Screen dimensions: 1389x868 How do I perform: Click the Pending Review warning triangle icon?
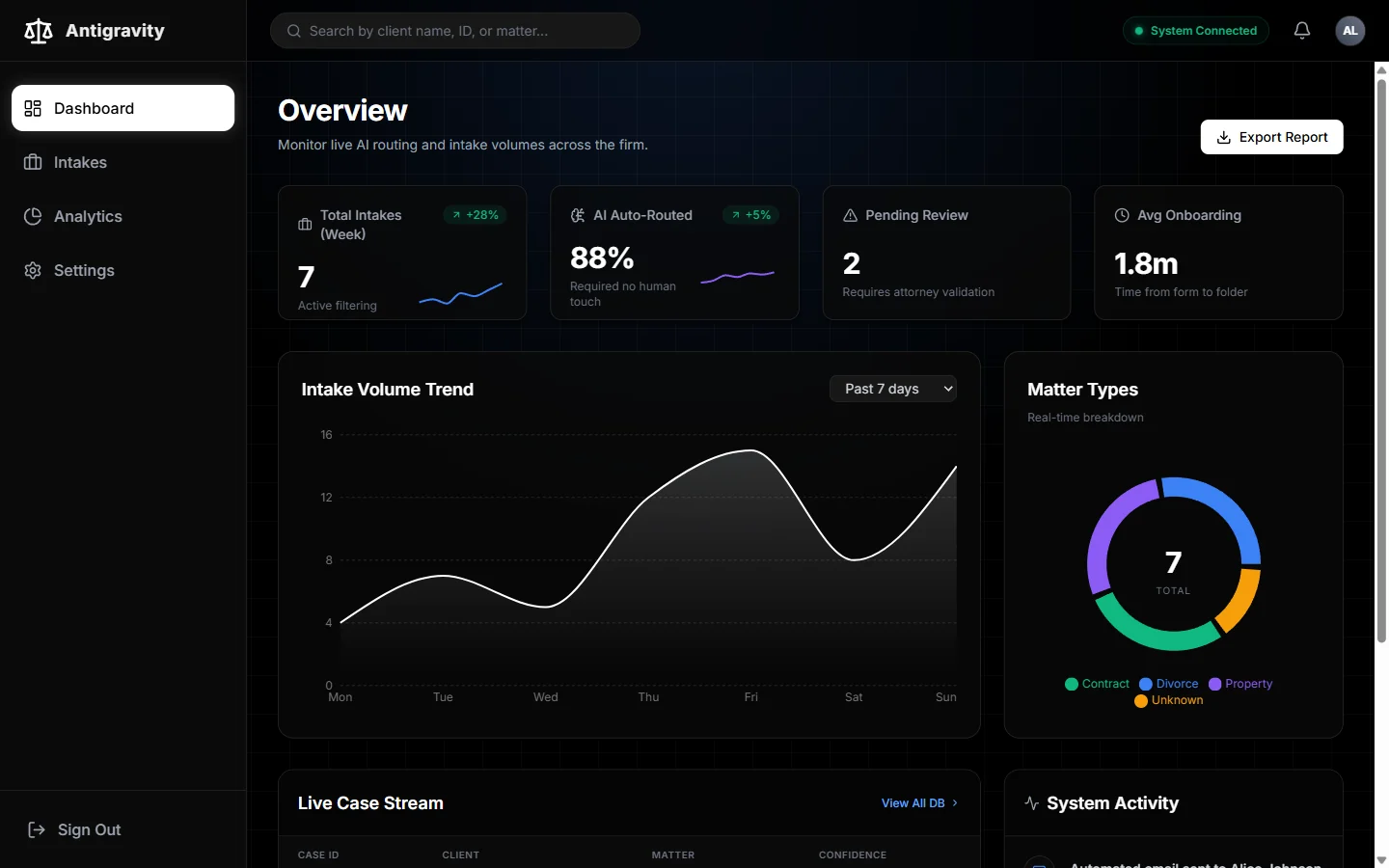(x=850, y=215)
